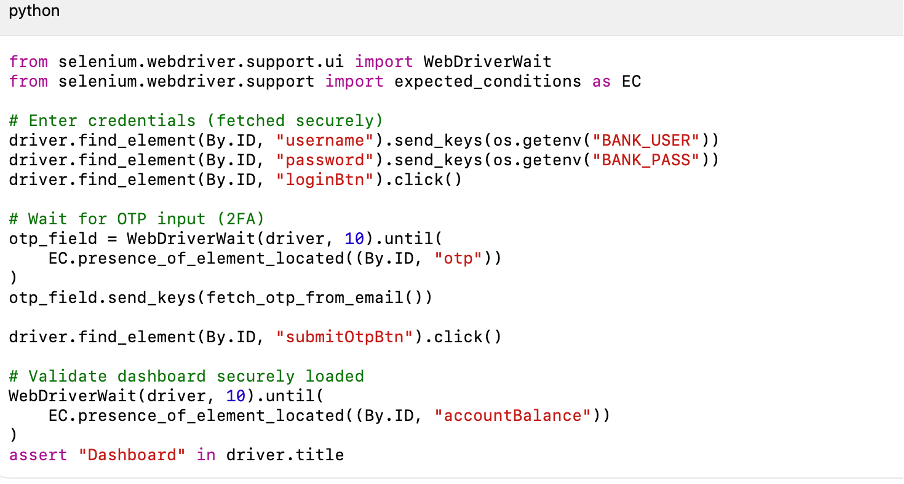Screen dimensions: 904x484
Task: Click the "BANK_PASS" environment variable string
Action: tap(645, 160)
